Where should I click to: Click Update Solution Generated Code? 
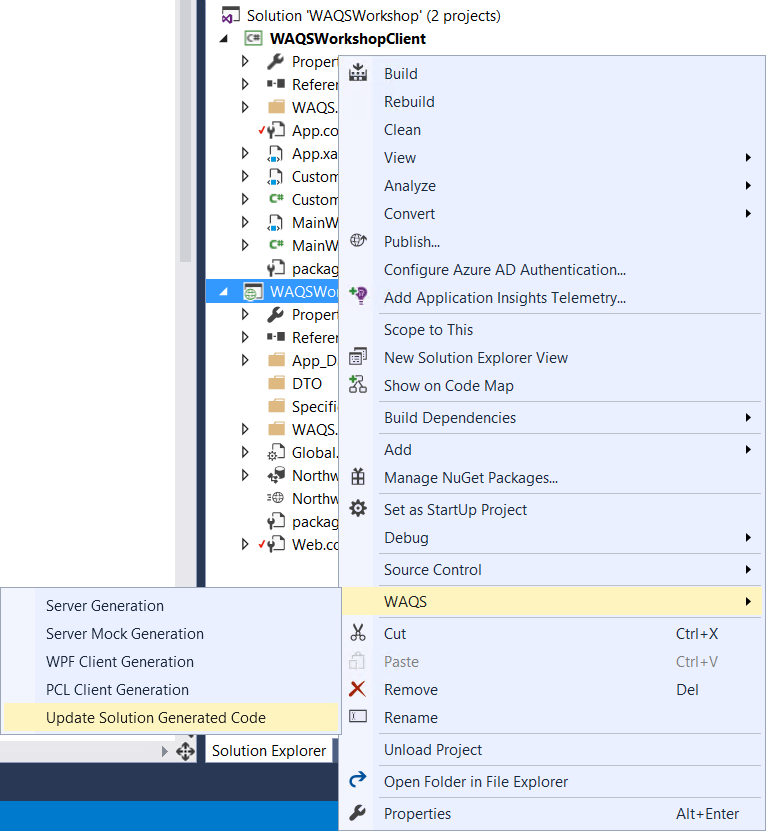click(x=171, y=718)
